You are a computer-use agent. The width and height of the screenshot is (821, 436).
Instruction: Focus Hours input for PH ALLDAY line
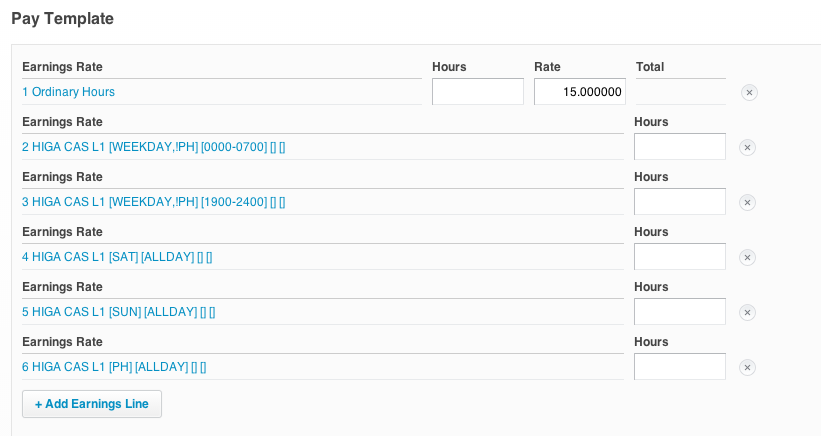point(680,367)
